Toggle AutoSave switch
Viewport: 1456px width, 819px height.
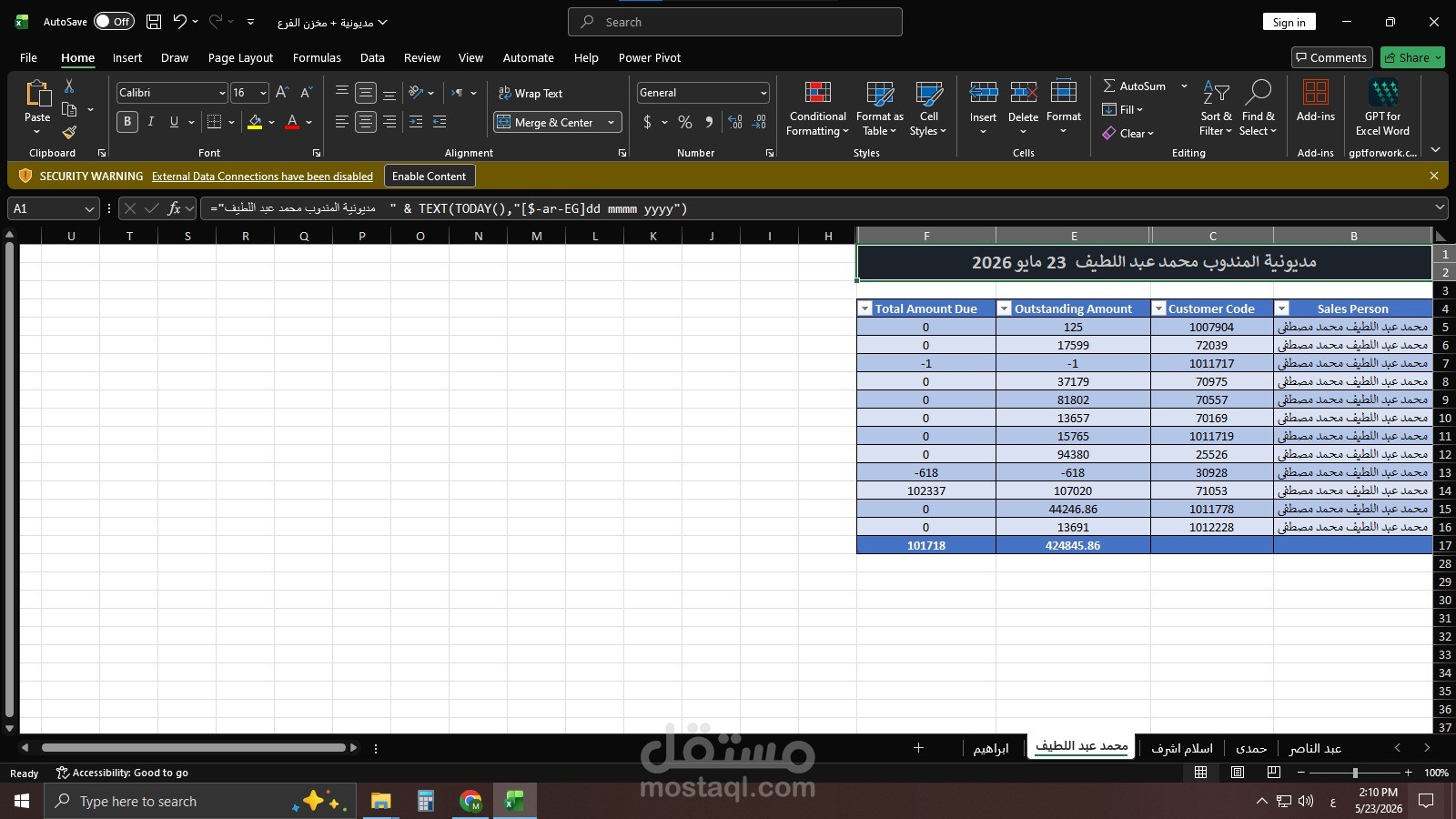pos(114,22)
